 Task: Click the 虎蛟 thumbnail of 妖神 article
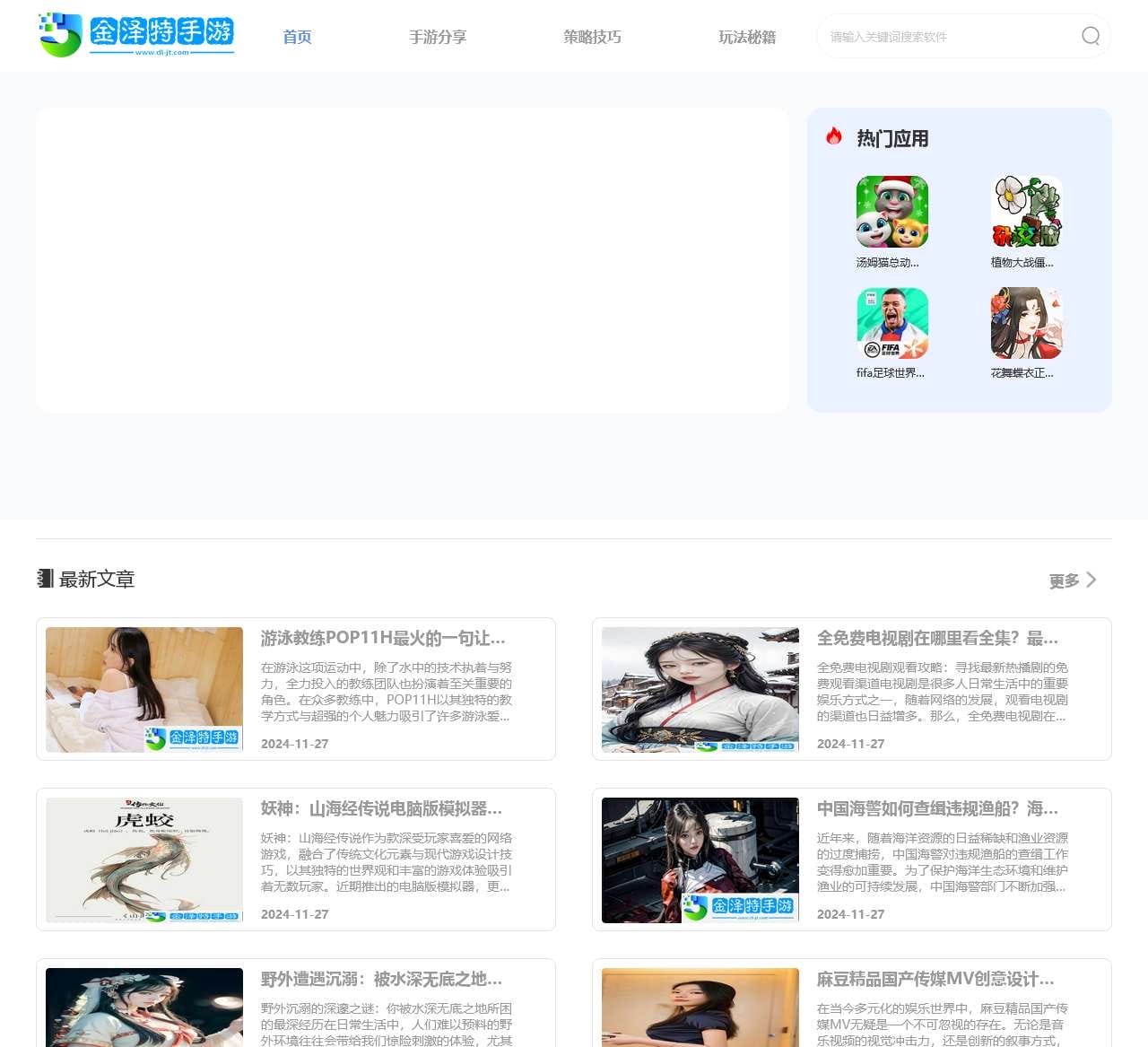[144, 859]
